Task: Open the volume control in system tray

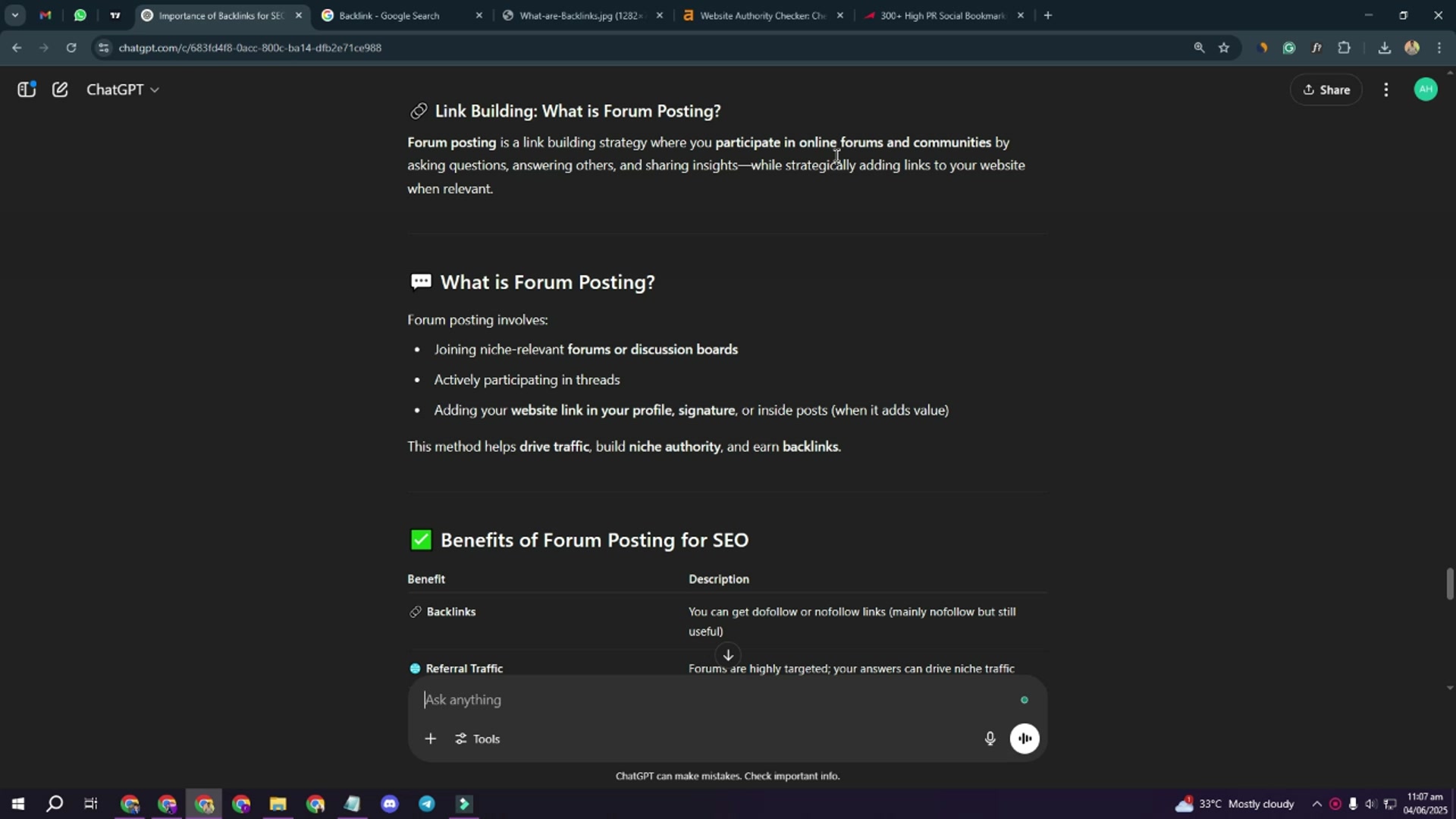Action: 1371,804
